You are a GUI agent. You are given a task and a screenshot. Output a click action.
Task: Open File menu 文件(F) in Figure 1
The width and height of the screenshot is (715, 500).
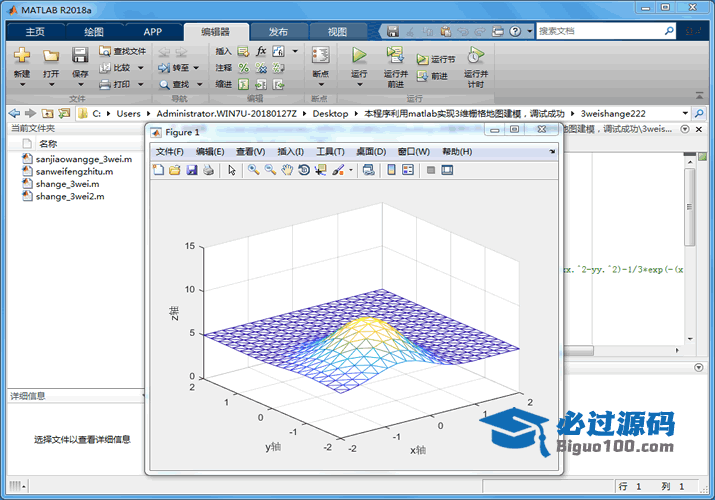pos(170,151)
